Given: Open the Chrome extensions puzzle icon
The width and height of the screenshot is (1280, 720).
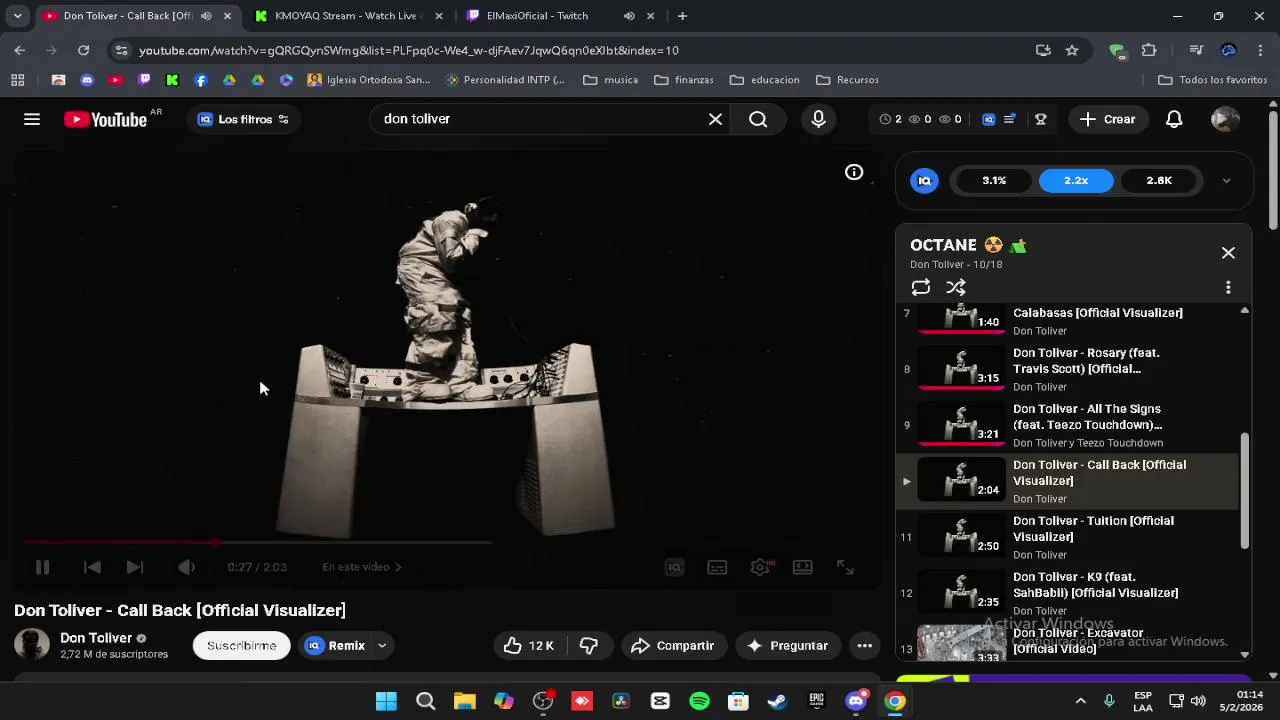Looking at the screenshot, I should pyautogui.click(x=1149, y=50).
